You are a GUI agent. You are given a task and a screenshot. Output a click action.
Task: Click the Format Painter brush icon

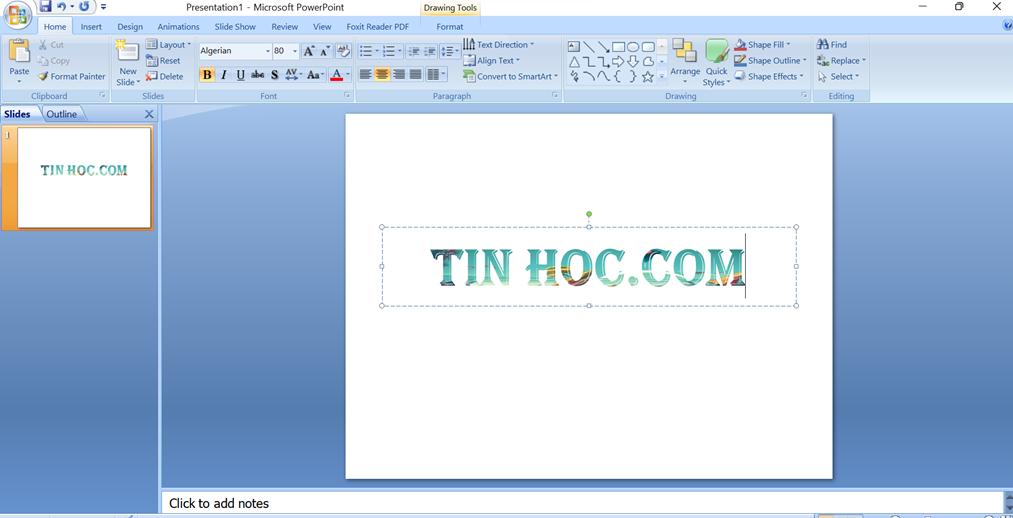pos(43,76)
